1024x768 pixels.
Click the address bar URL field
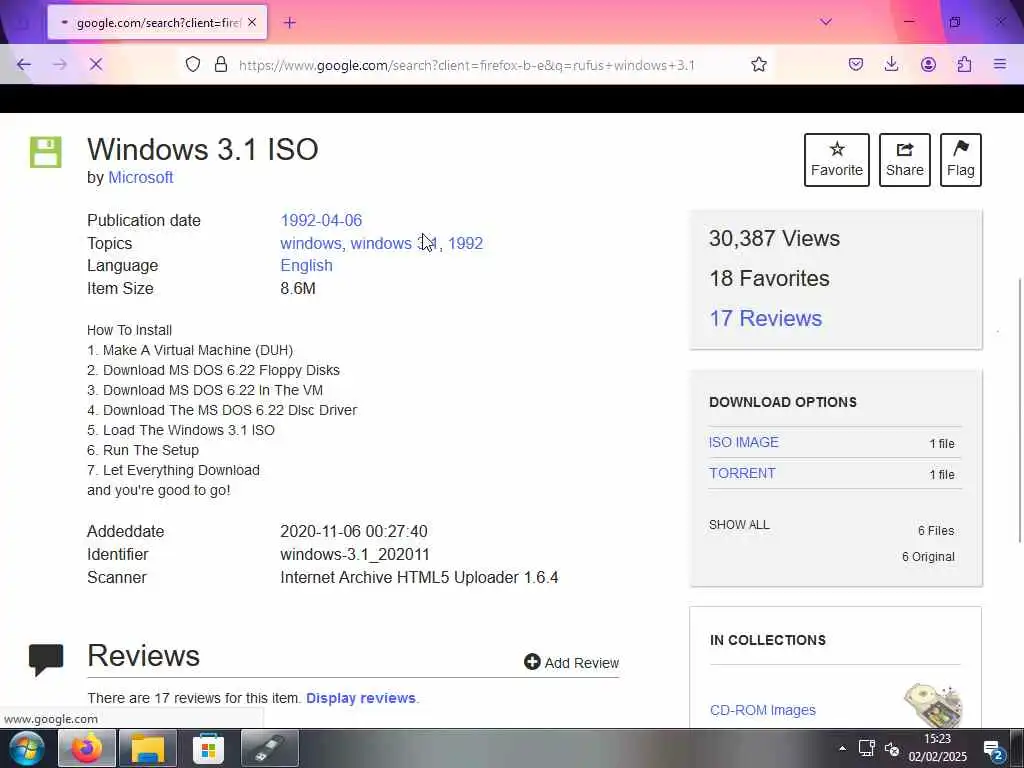467,65
